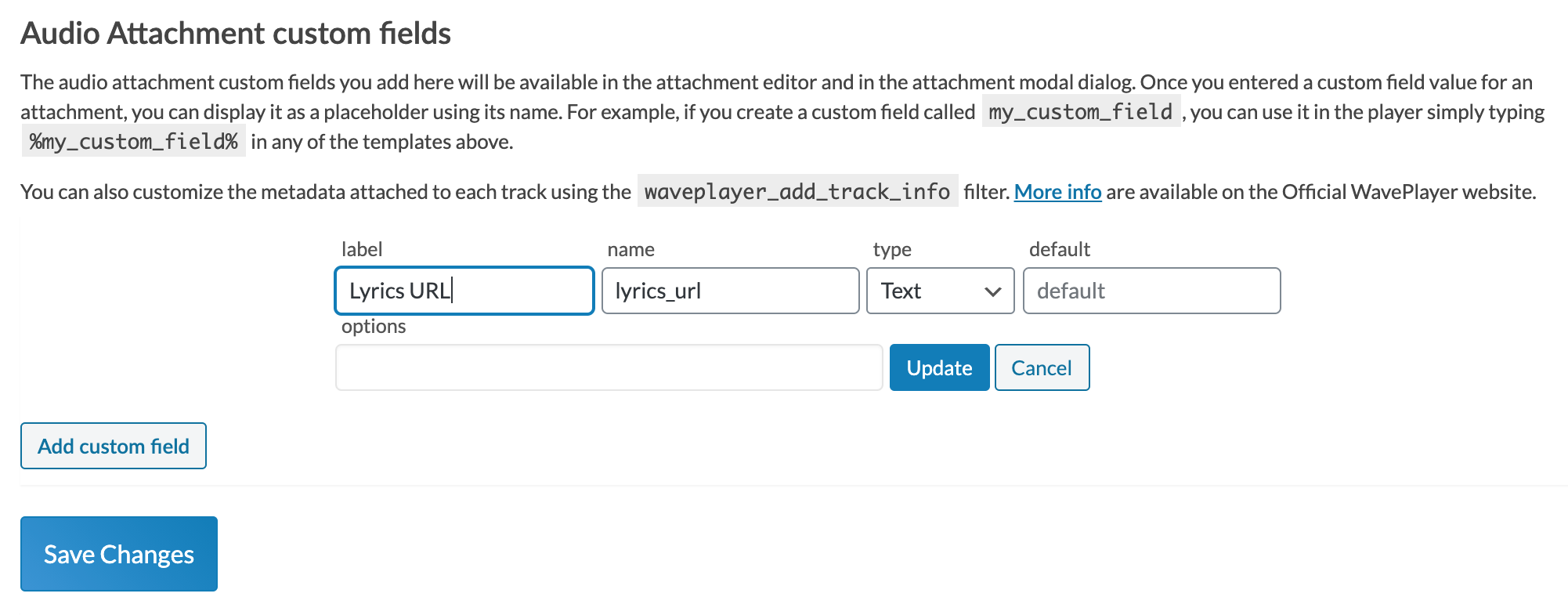Select the empty options text box
This screenshot has height=615, width=1568.
609,367
